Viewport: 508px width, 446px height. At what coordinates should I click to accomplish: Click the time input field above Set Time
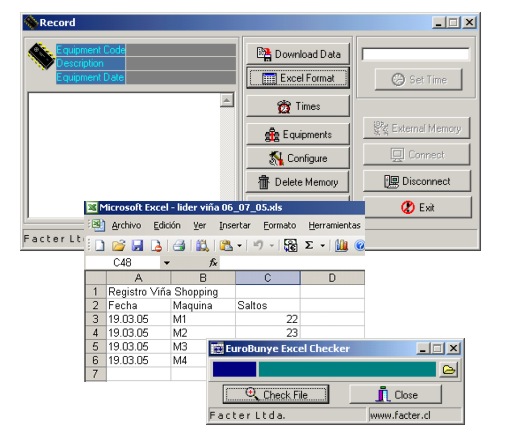click(415, 54)
